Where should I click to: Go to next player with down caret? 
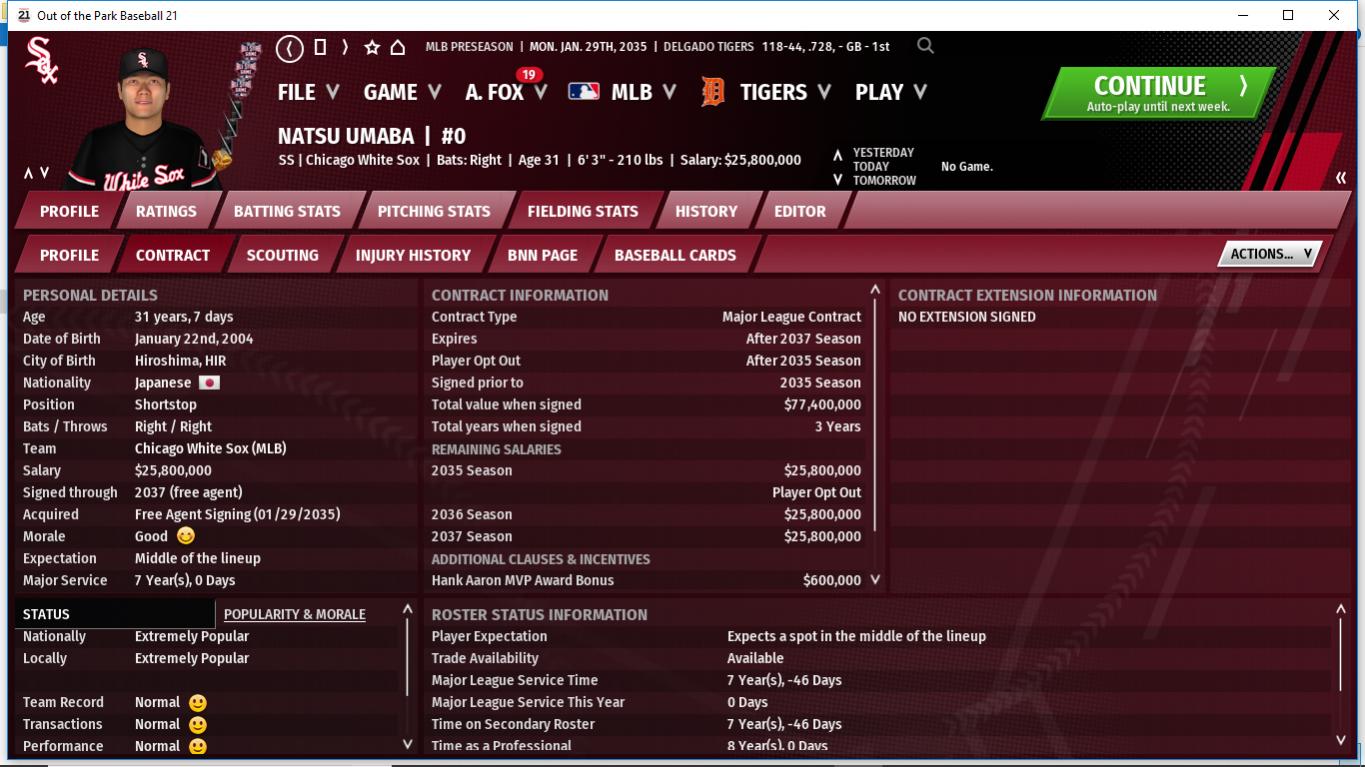[44, 173]
